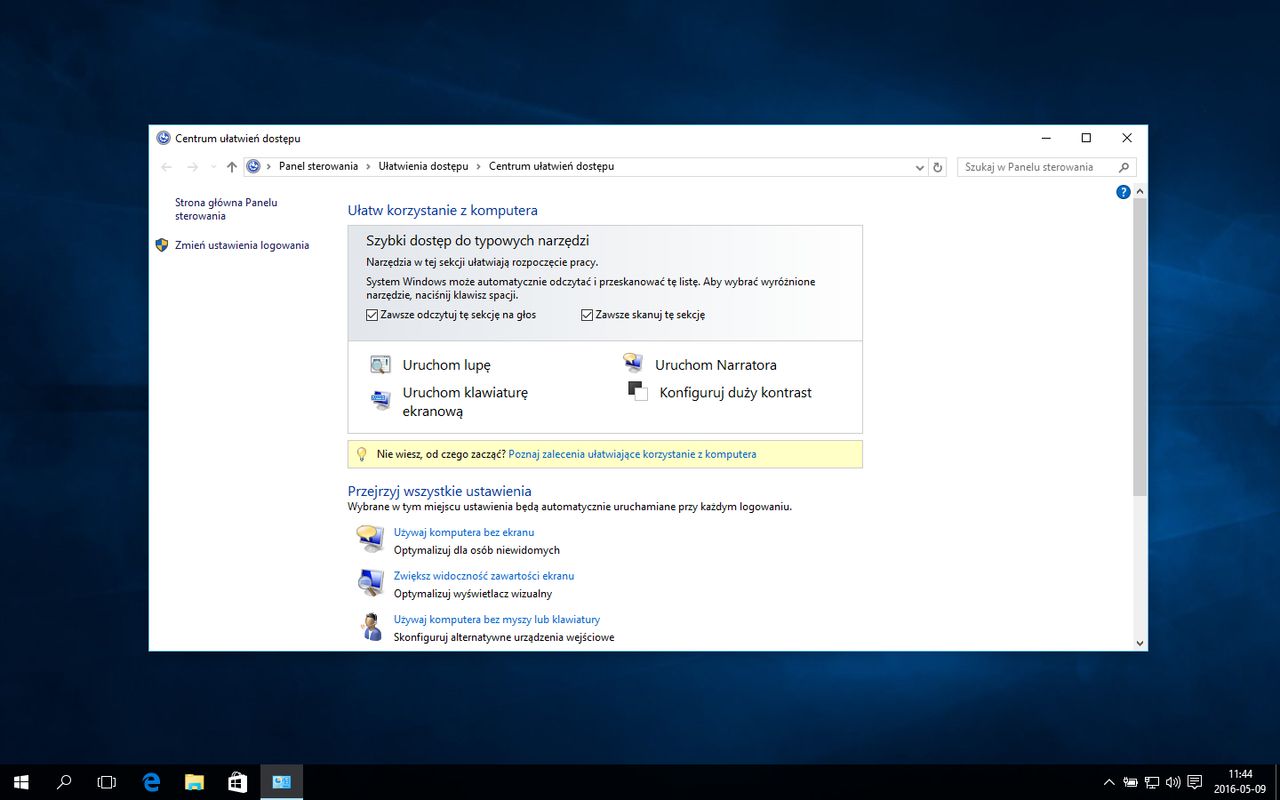The height and width of the screenshot is (800, 1280).
Task: Expand the address bar history dropdown
Action: point(920,167)
